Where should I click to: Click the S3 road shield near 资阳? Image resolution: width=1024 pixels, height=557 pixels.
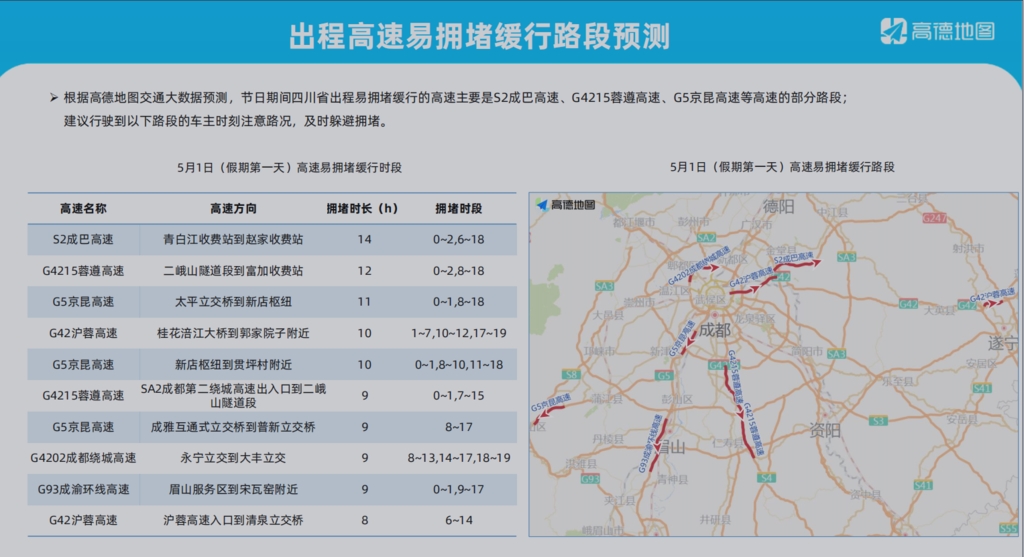click(x=878, y=421)
